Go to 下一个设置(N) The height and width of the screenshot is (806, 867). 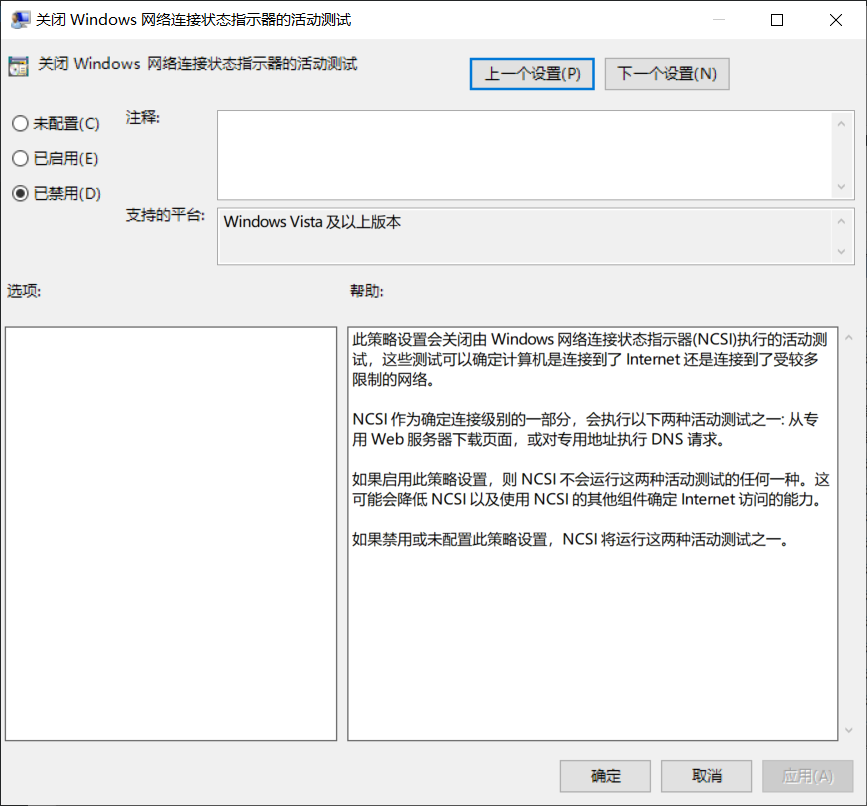(x=667, y=74)
